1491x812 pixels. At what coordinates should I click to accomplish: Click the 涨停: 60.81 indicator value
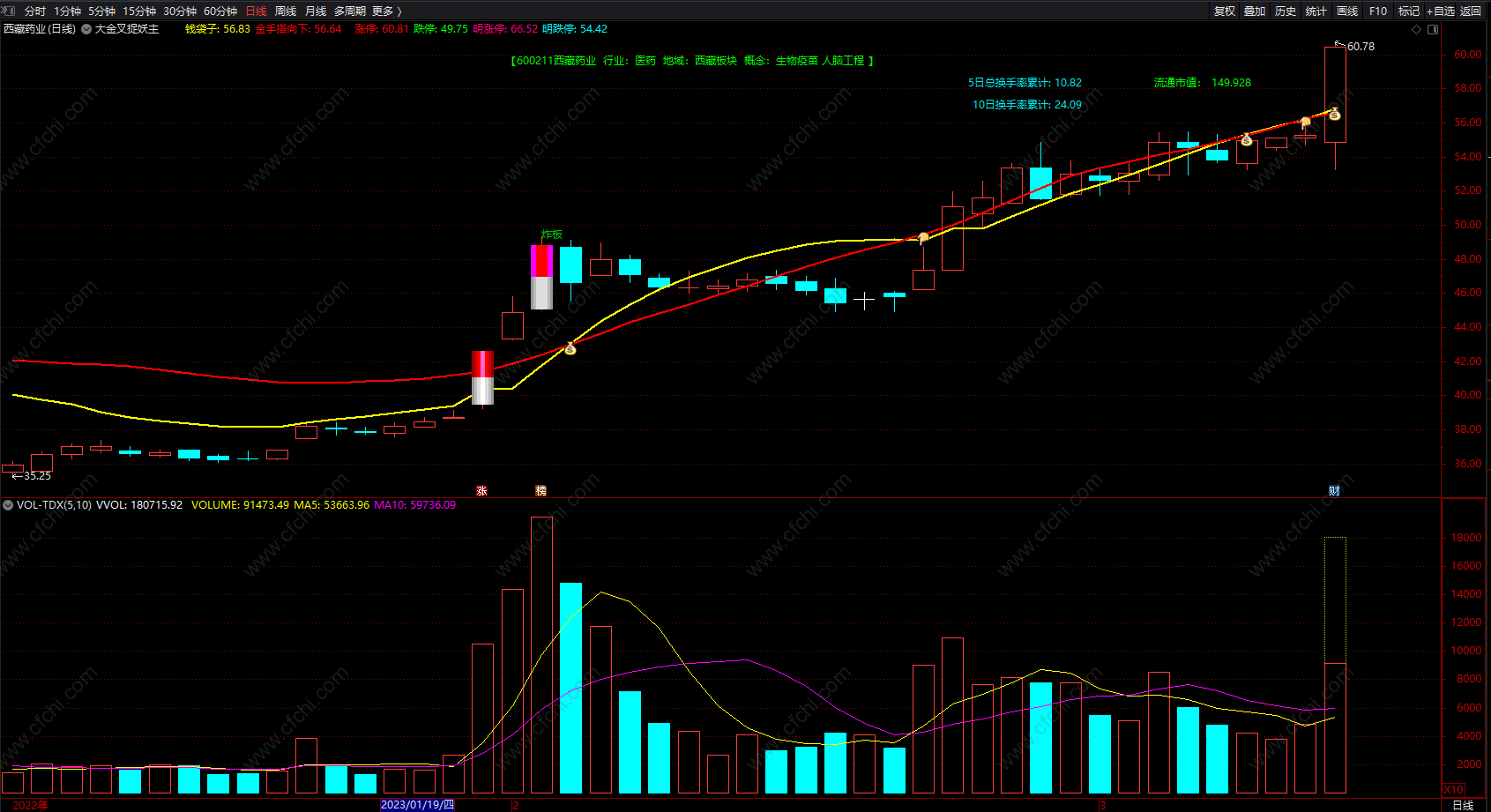382,29
